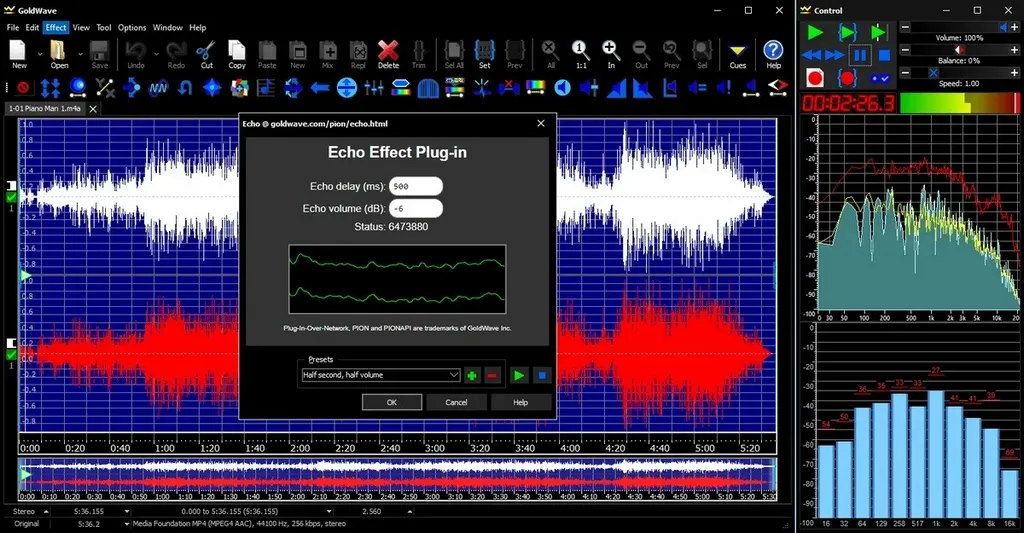Open the Presets dropdown in Echo dialog

click(x=453, y=375)
